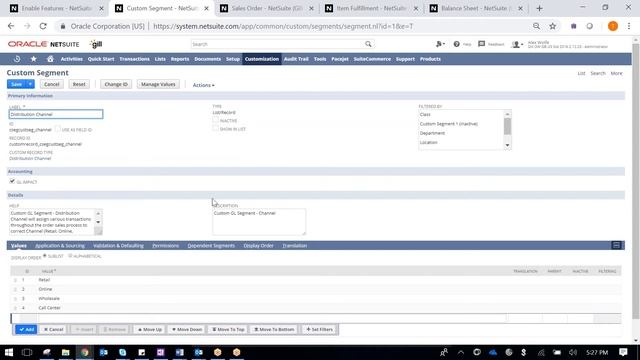Open the Shortcuts star icon
640x360 pixels.
point(33,59)
